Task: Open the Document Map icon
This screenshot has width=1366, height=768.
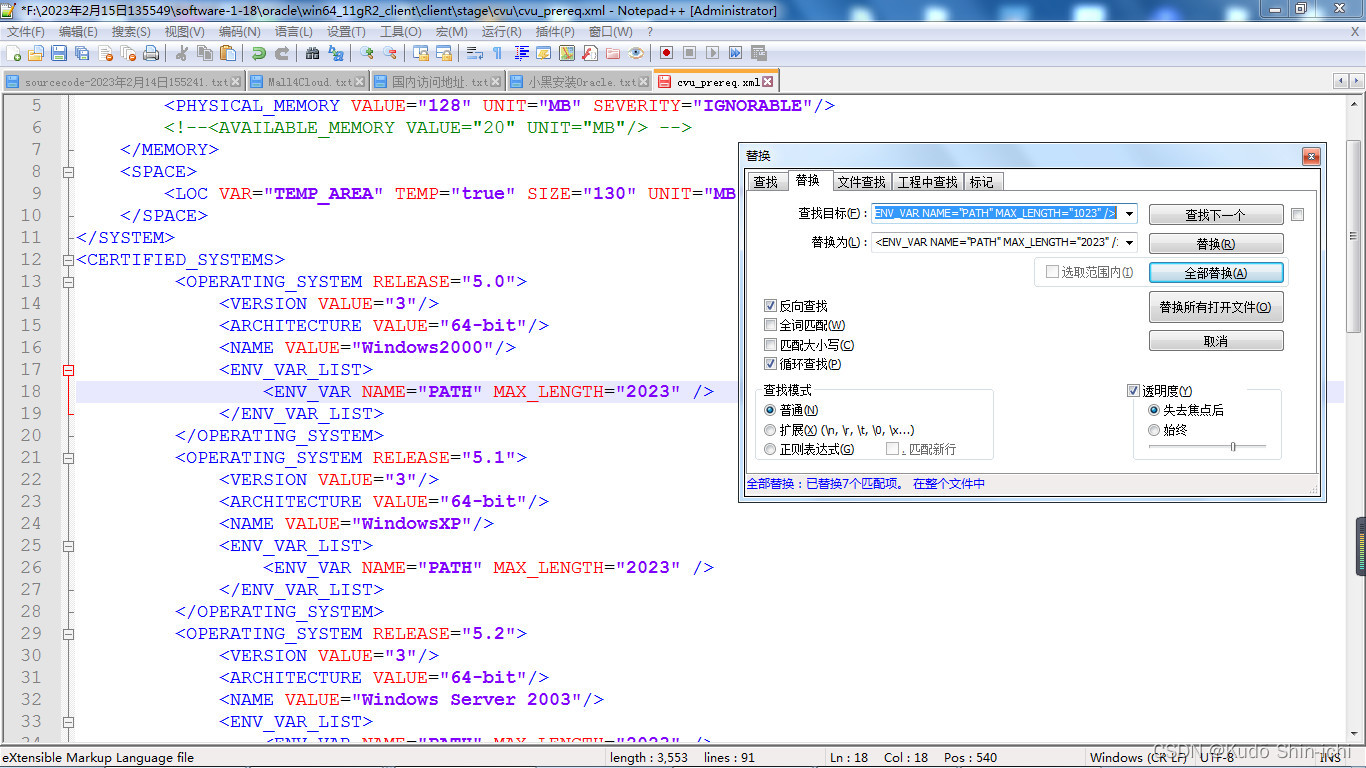Action: pos(566,53)
